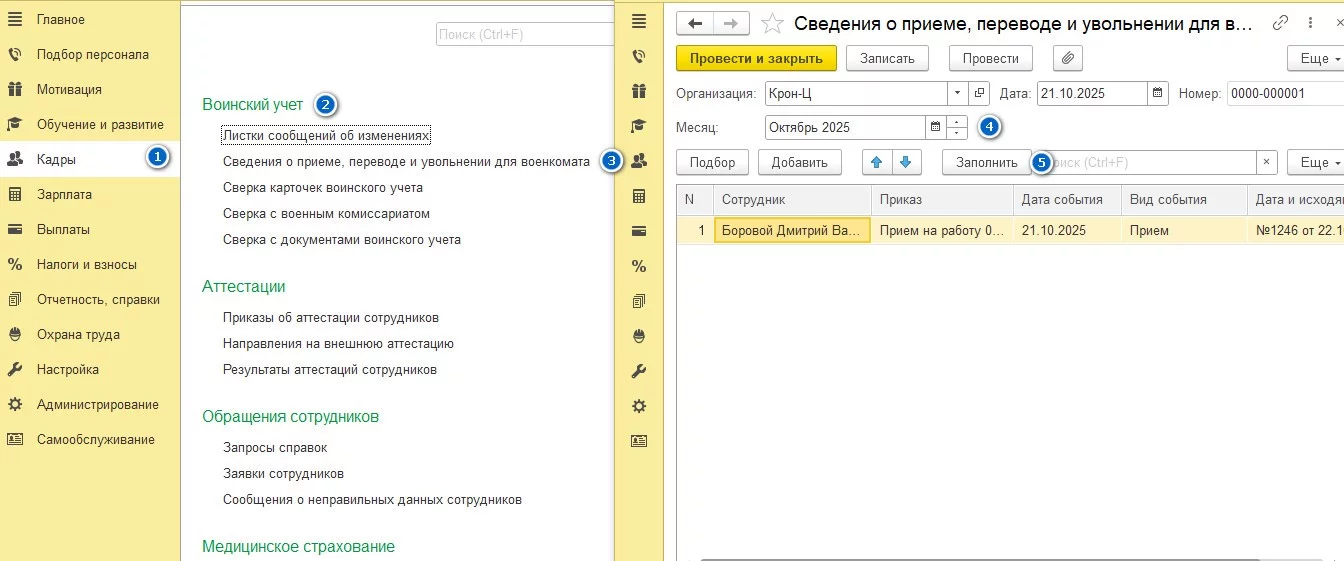Image resolution: width=1344 pixels, height=561 pixels.
Task: Select the Боровой Дмитрий employee cell
Action: point(792,230)
